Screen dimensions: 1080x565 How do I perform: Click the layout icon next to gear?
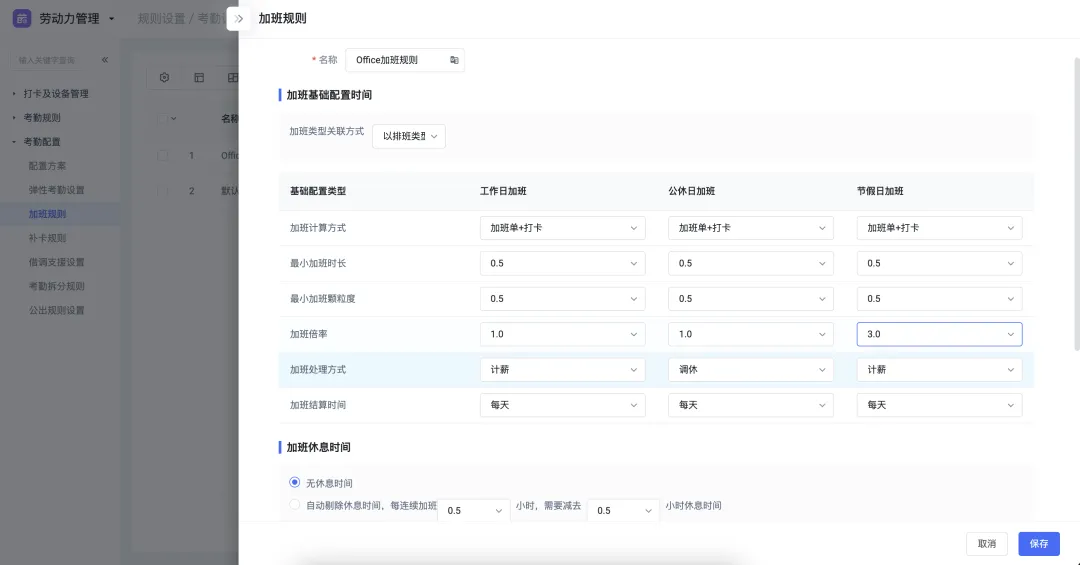pos(199,78)
